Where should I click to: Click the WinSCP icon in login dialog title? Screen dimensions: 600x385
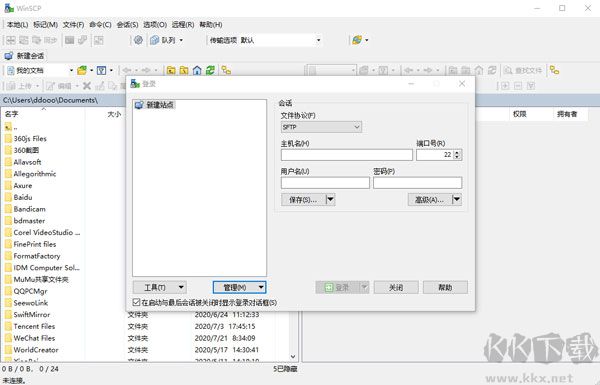135,83
